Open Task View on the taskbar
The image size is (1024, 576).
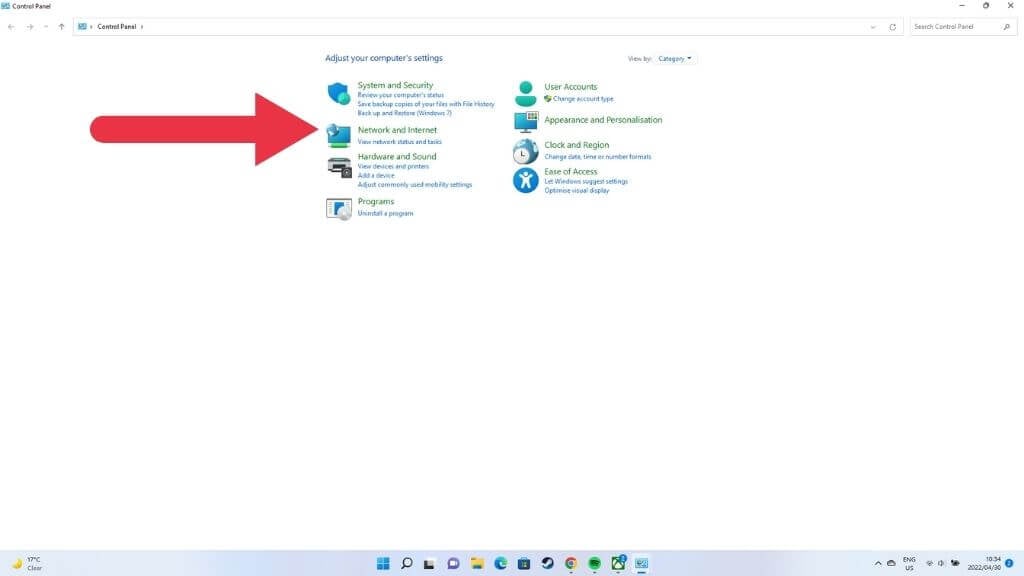pyautogui.click(x=429, y=564)
